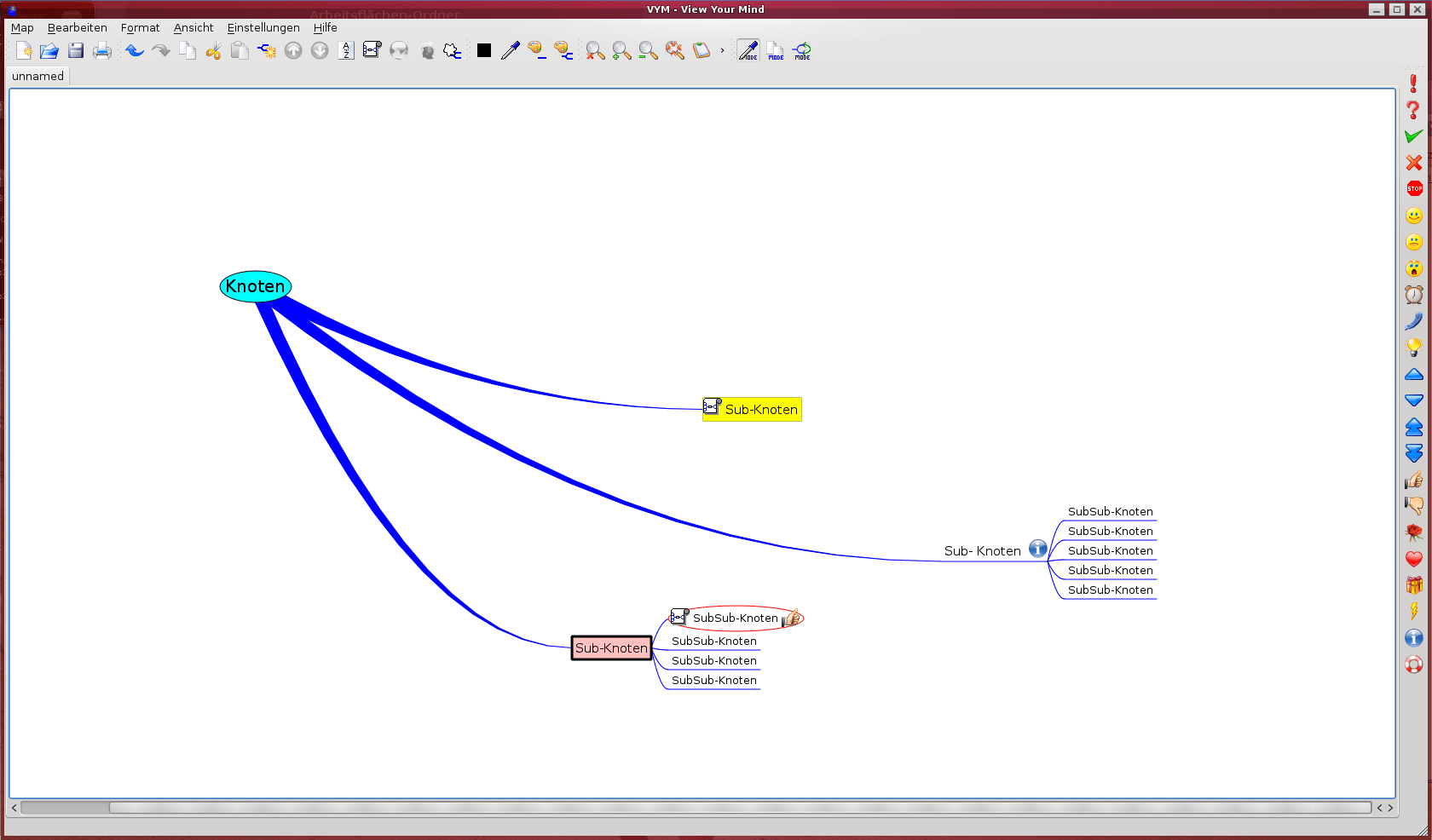This screenshot has height=840, width=1432.
Task: Select the yellow Sub-Knoten branch
Action: point(760,410)
